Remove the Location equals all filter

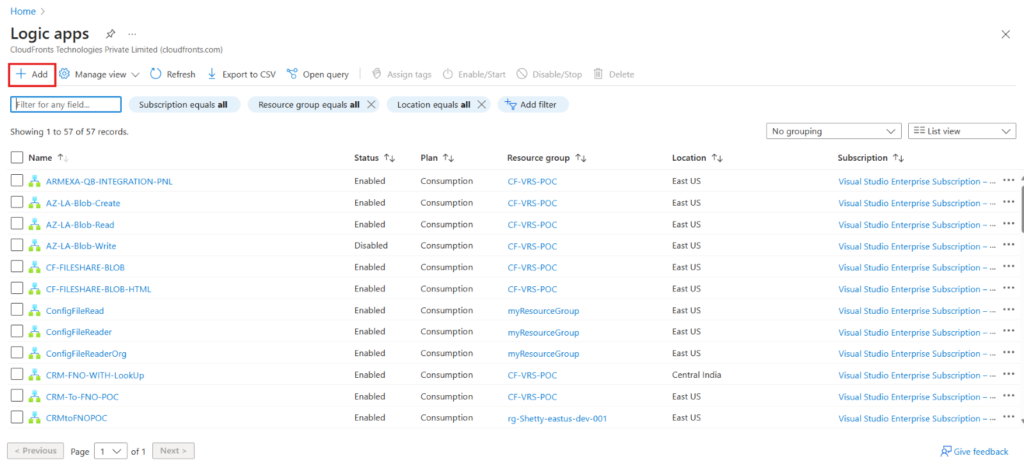click(481, 104)
